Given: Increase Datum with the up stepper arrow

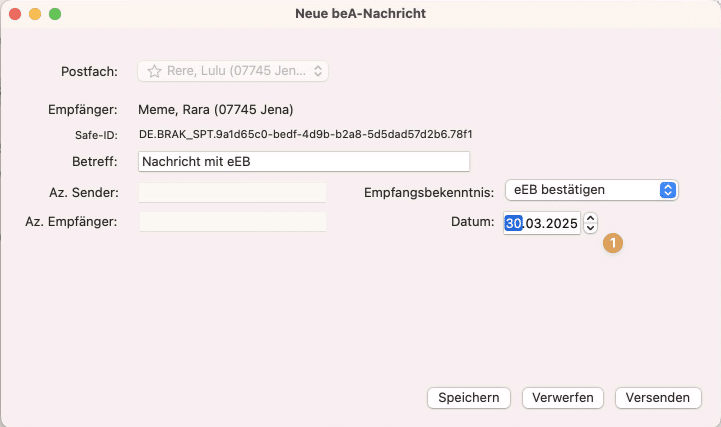Looking at the screenshot, I should 590,218.
